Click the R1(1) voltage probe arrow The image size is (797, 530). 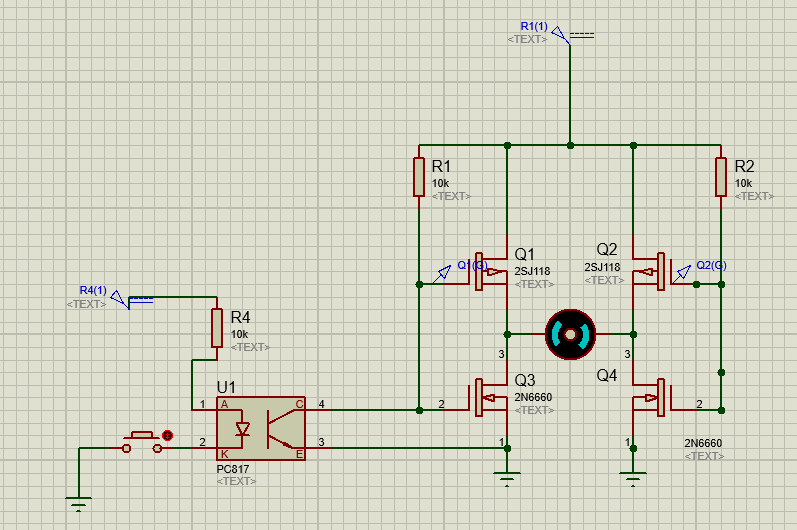pyautogui.click(x=561, y=35)
